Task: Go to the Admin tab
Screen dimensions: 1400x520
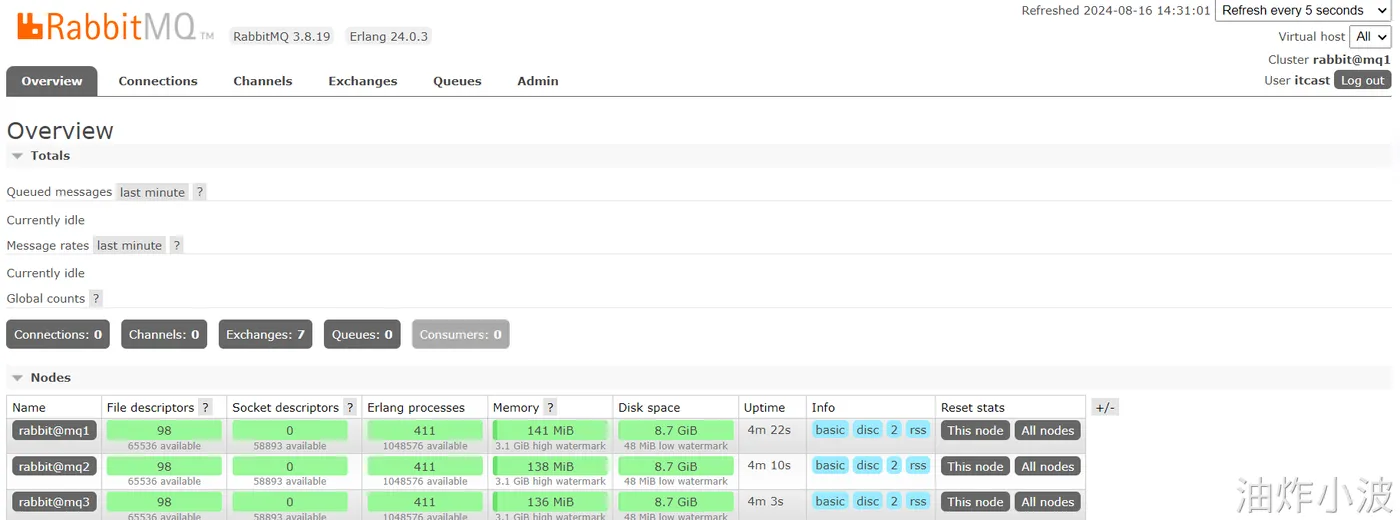Action: (538, 81)
